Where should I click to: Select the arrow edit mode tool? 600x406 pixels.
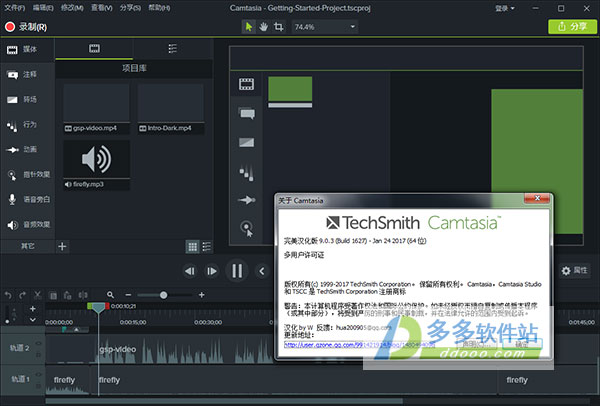point(249,27)
